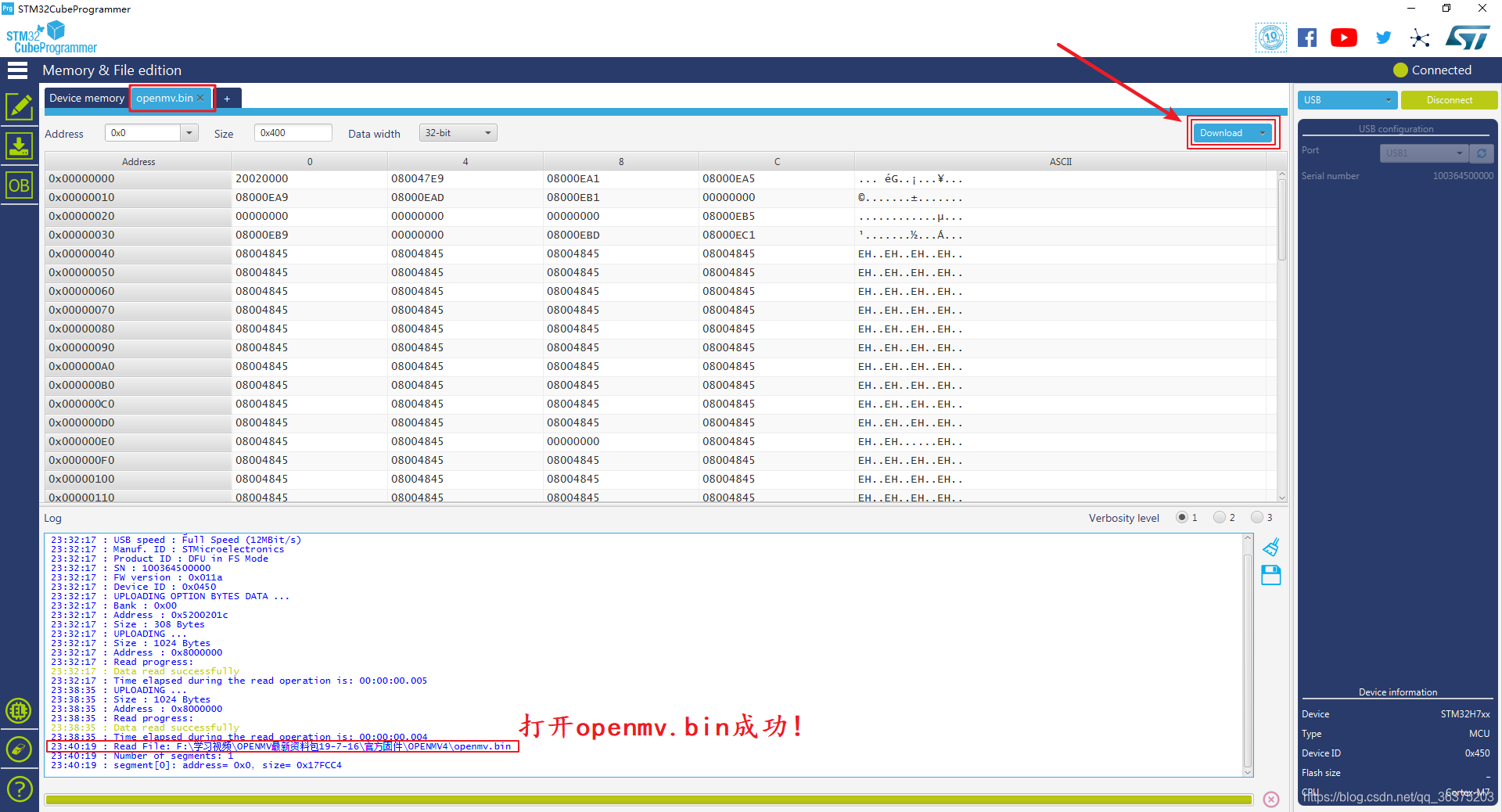Select verbosity level 1 radio button

pyautogui.click(x=1181, y=517)
